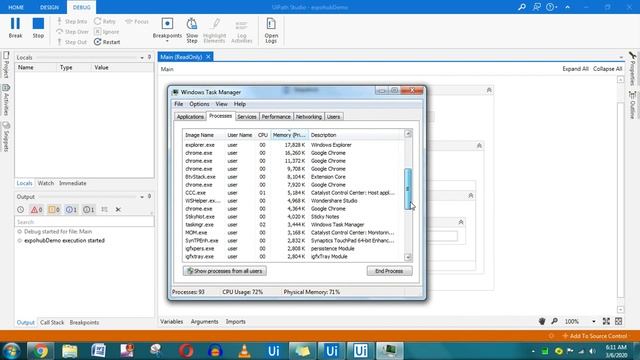Toggle the Slow Step option
The height and width of the screenshot is (360, 640).
[192, 30]
